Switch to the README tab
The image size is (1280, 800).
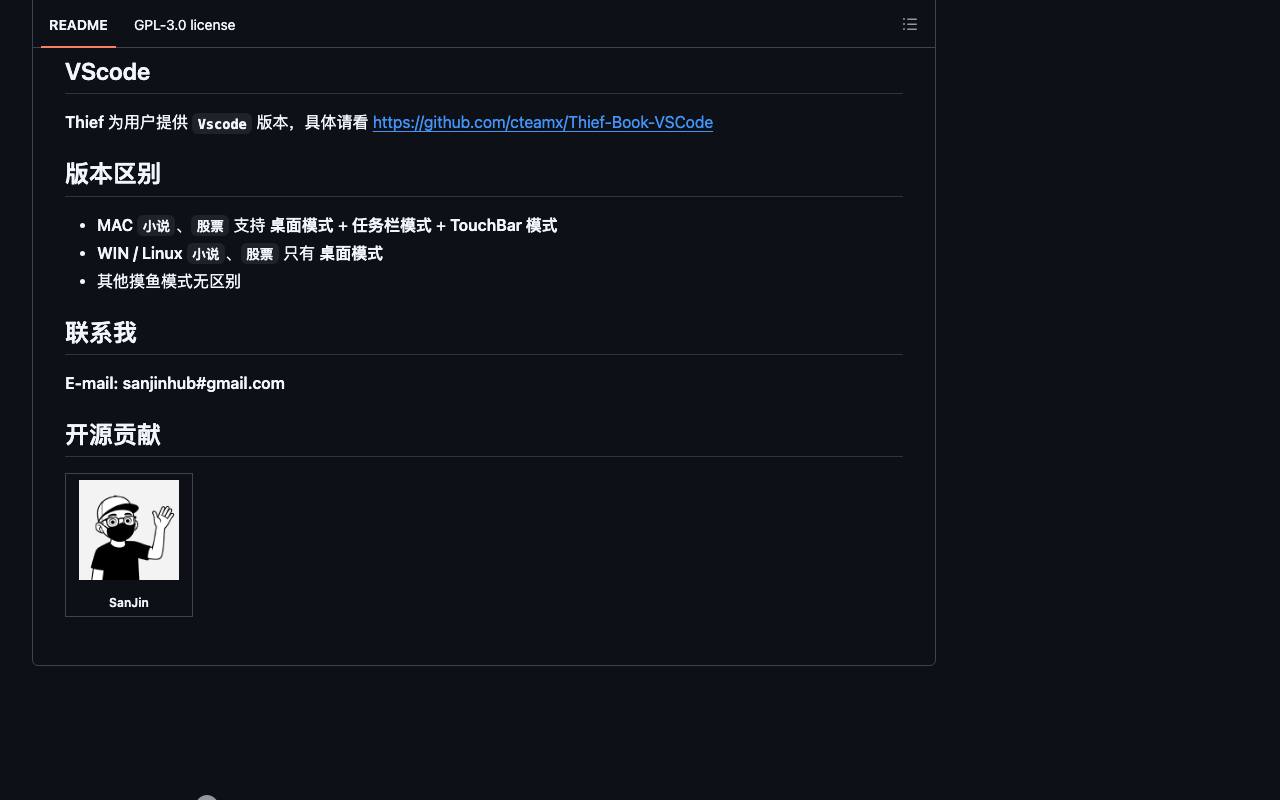tap(78, 25)
